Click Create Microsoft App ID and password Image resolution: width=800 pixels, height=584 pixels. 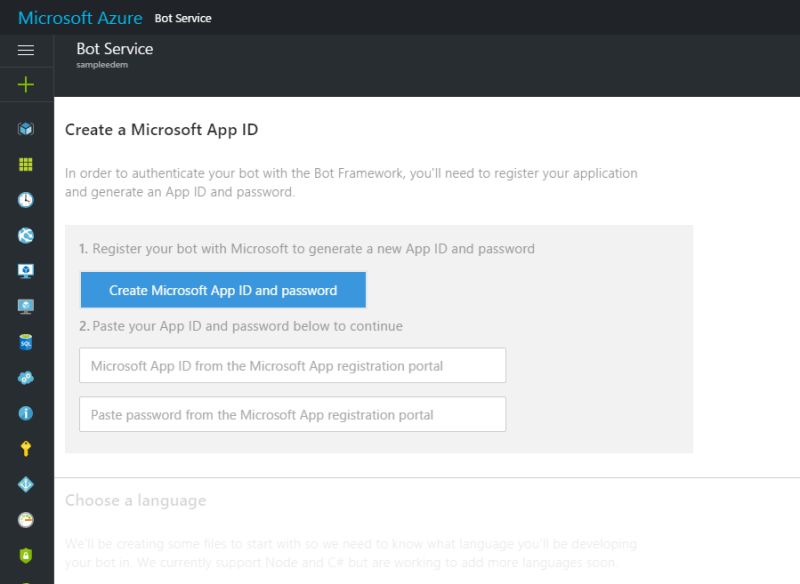pyautogui.click(x=222, y=290)
